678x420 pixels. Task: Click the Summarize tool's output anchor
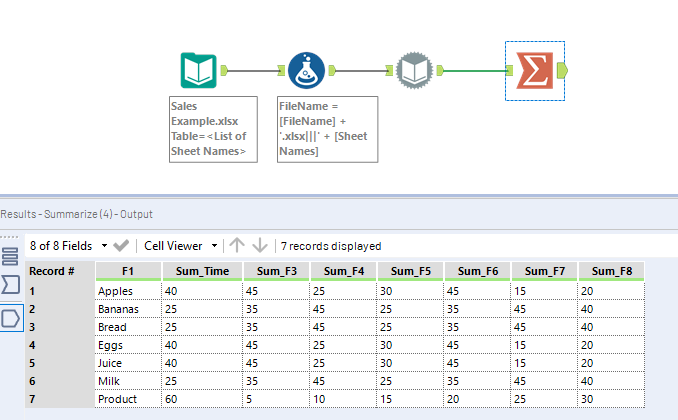(562, 70)
